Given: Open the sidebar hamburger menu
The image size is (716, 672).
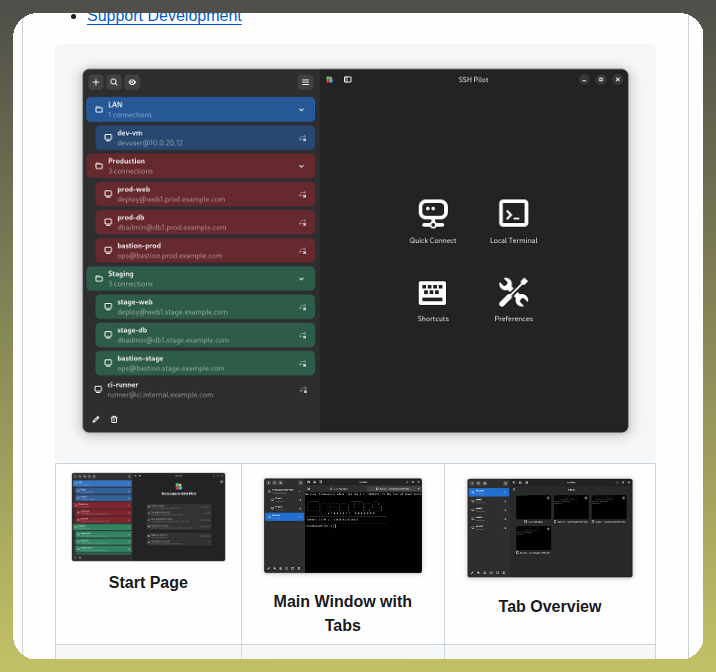Looking at the screenshot, I should (305, 82).
